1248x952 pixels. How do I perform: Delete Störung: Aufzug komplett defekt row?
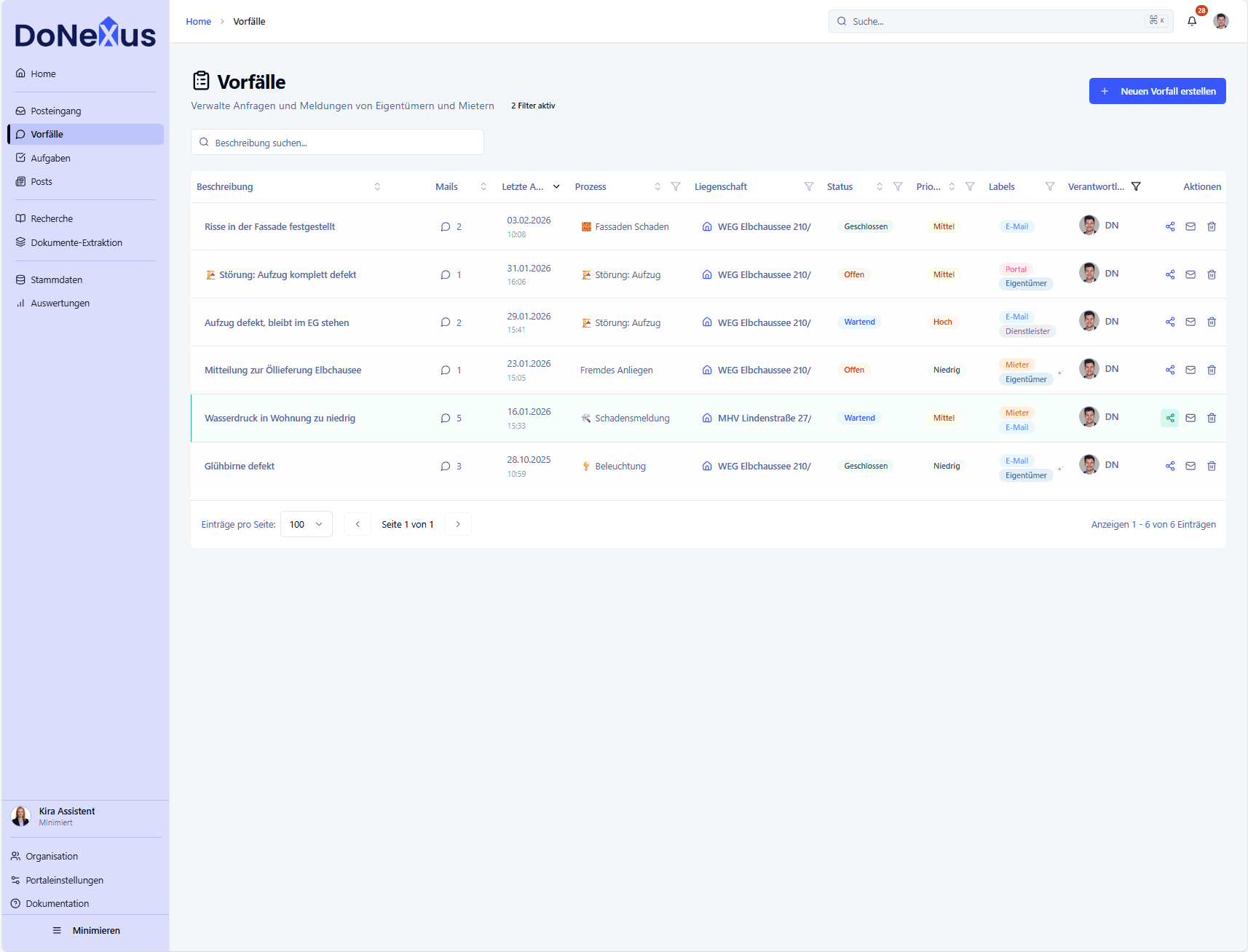[1212, 274]
